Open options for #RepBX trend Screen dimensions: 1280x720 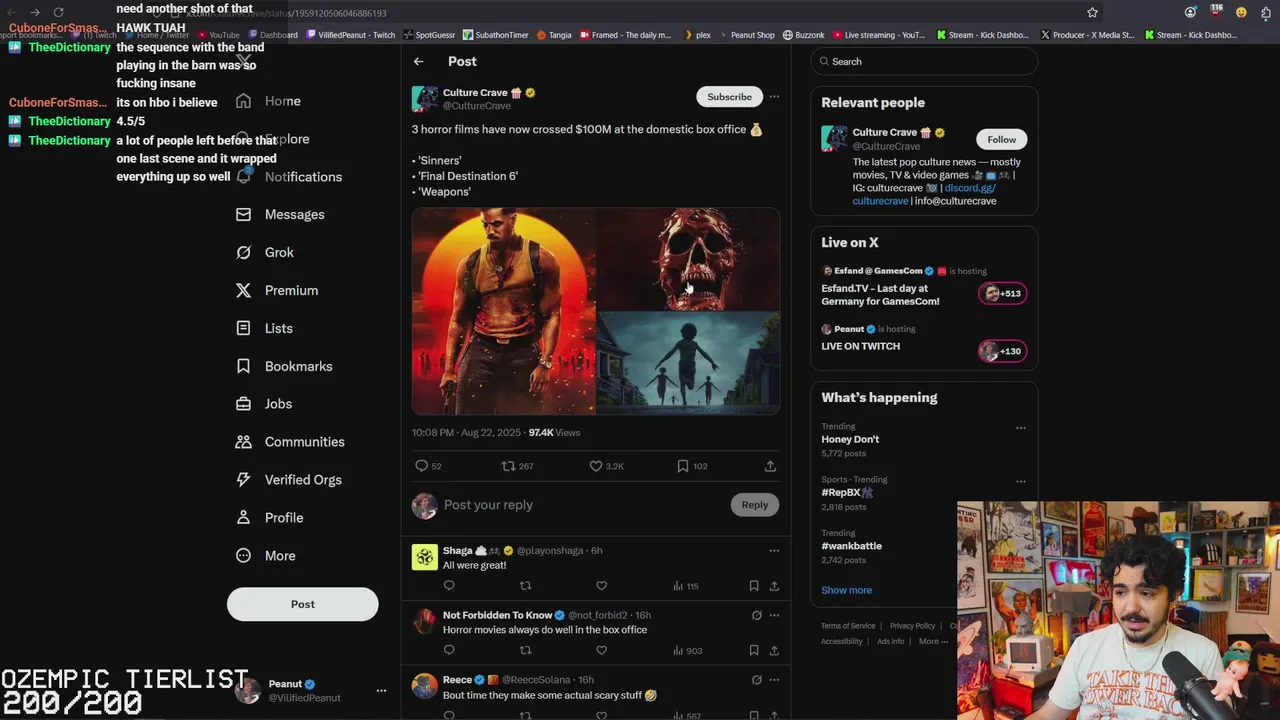[1021, 481]
